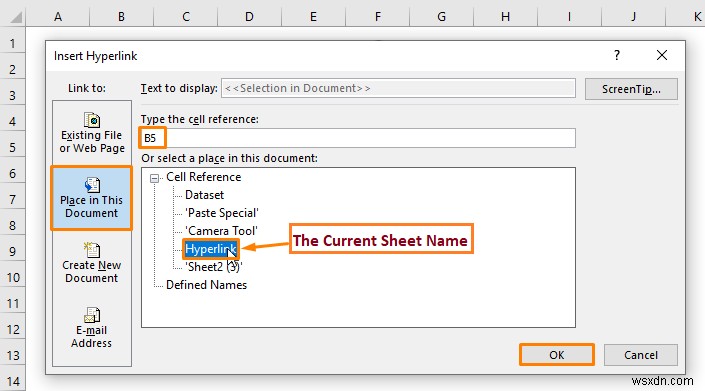
Task: Select row 4 header
Action: pyautogui.click(x=13, y=122)
